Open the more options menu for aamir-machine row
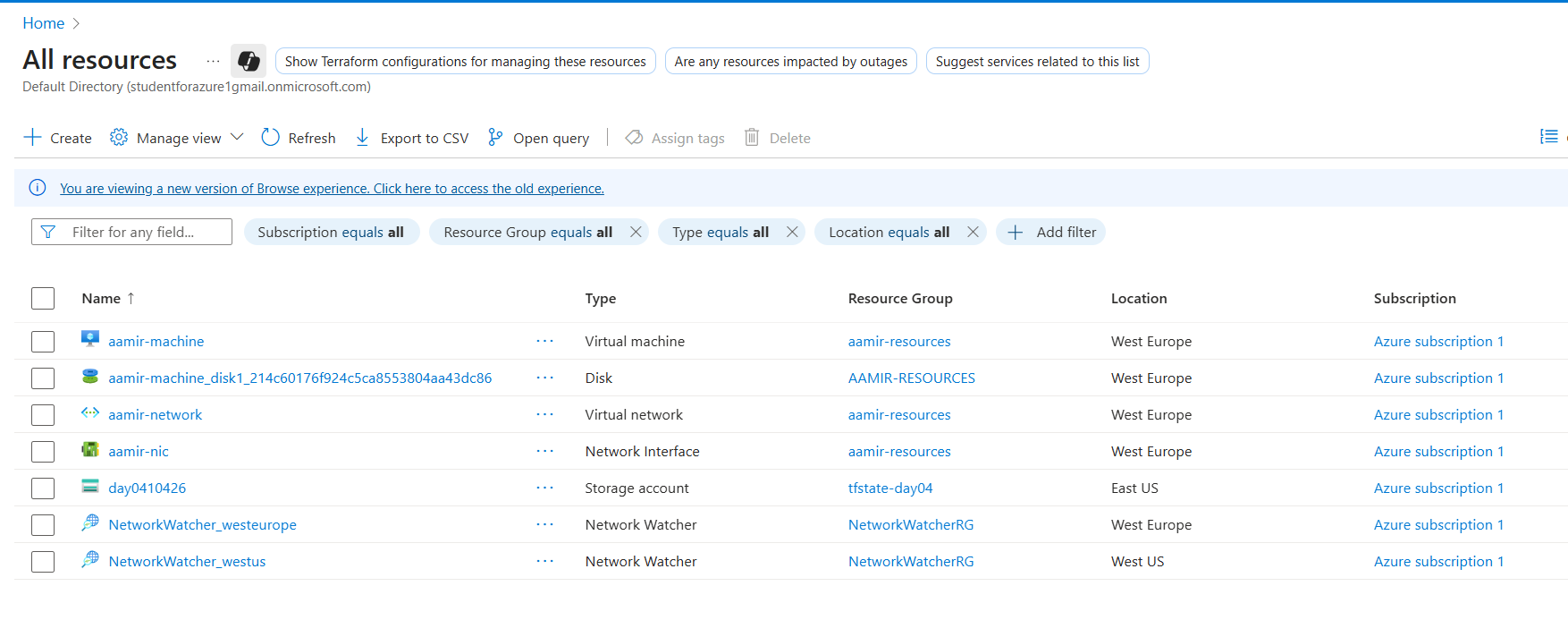The width and height of the screenshot is (1568, 620). (x=545, y=341)
